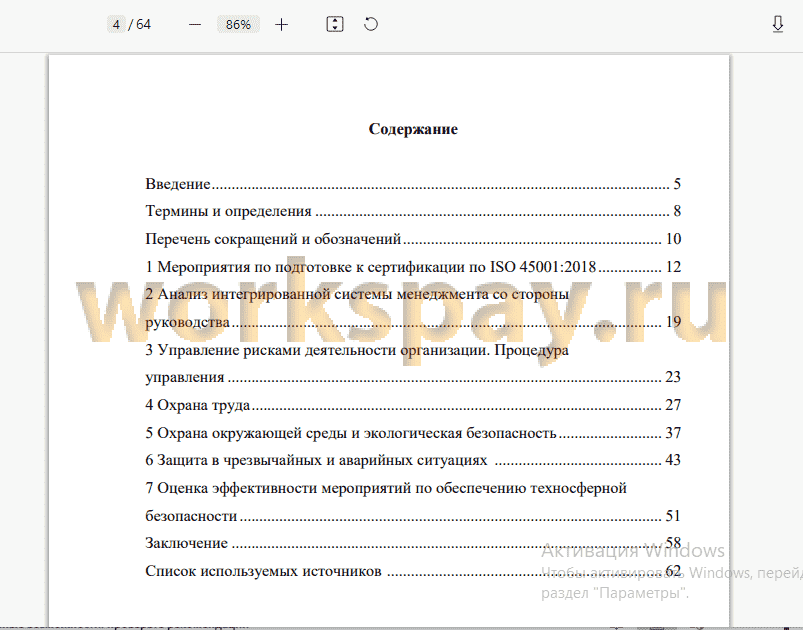This screenshot has width=803, height=630.
Task: Open 'Список используемых источников' entry
Action: 413,571
